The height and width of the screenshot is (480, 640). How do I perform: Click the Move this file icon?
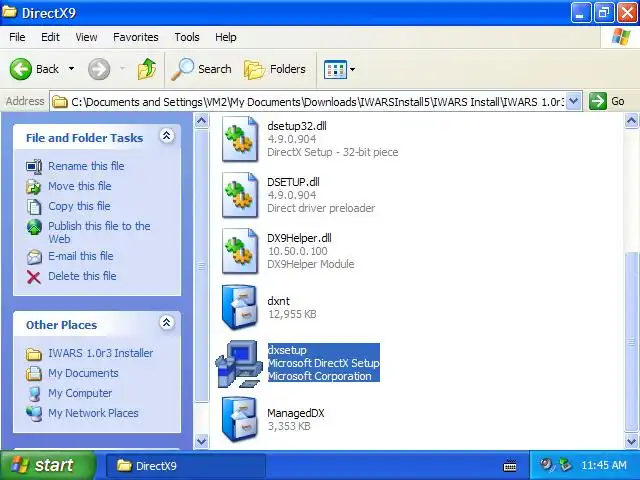[33, 187]
